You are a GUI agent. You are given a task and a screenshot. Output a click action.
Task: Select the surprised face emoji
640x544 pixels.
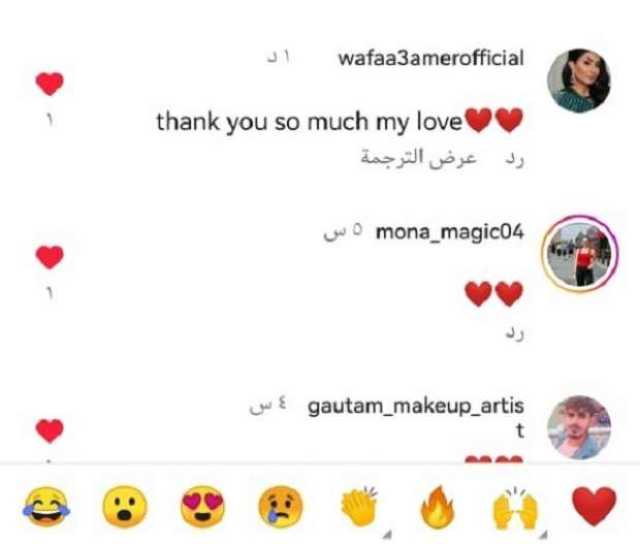click(x=124, y=506)
